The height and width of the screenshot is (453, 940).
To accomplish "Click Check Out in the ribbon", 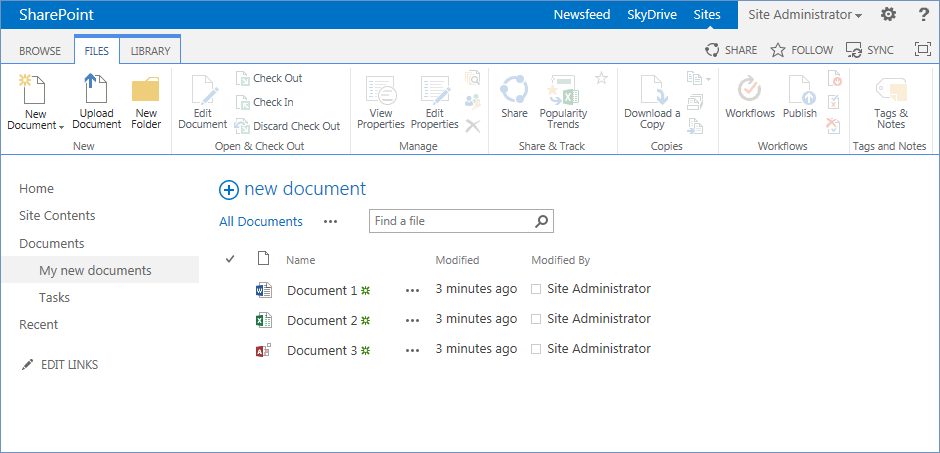I will 269,78.
